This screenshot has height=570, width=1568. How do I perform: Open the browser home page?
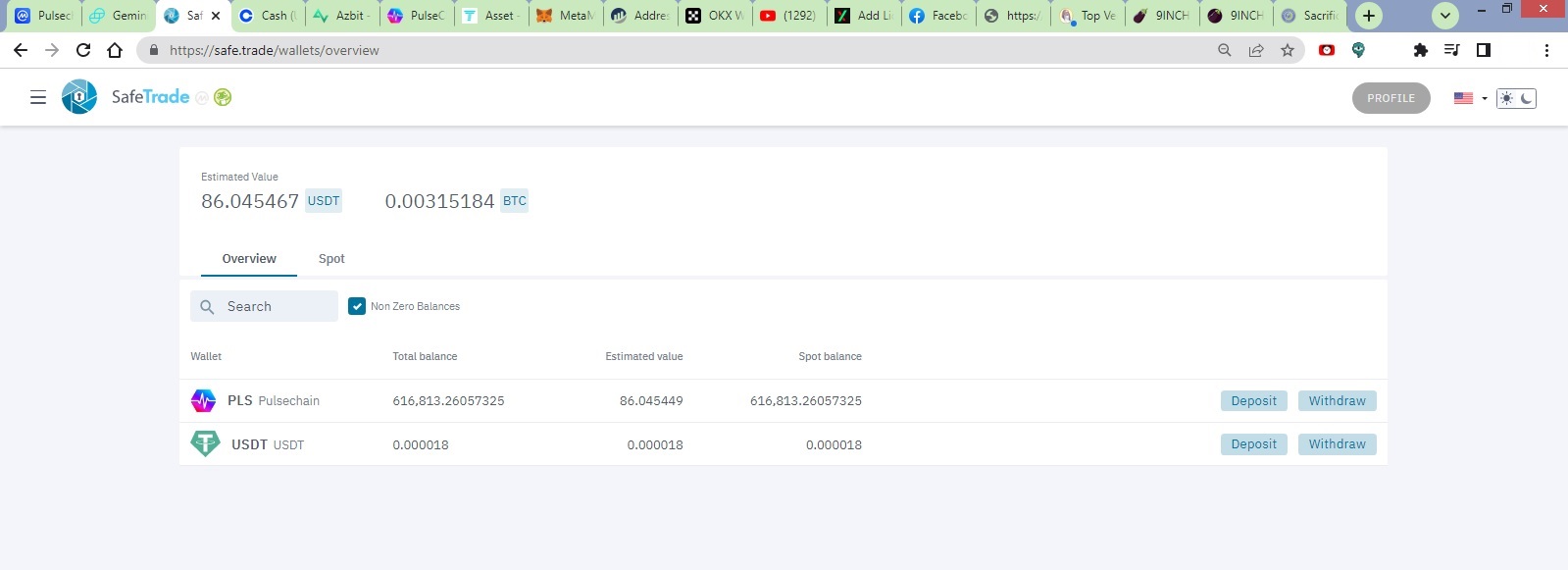[115, 50]
